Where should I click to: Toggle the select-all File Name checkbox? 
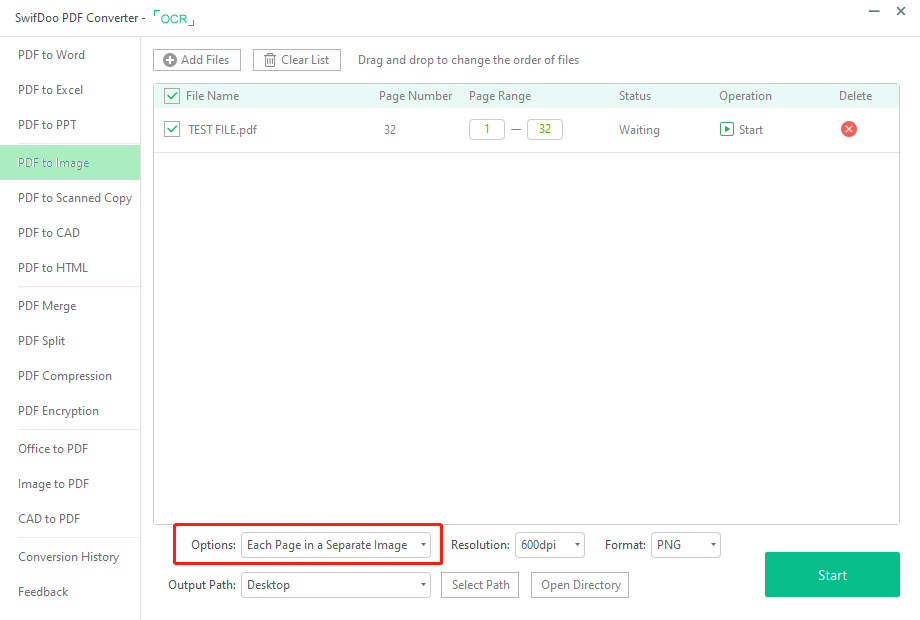point(172,96)
